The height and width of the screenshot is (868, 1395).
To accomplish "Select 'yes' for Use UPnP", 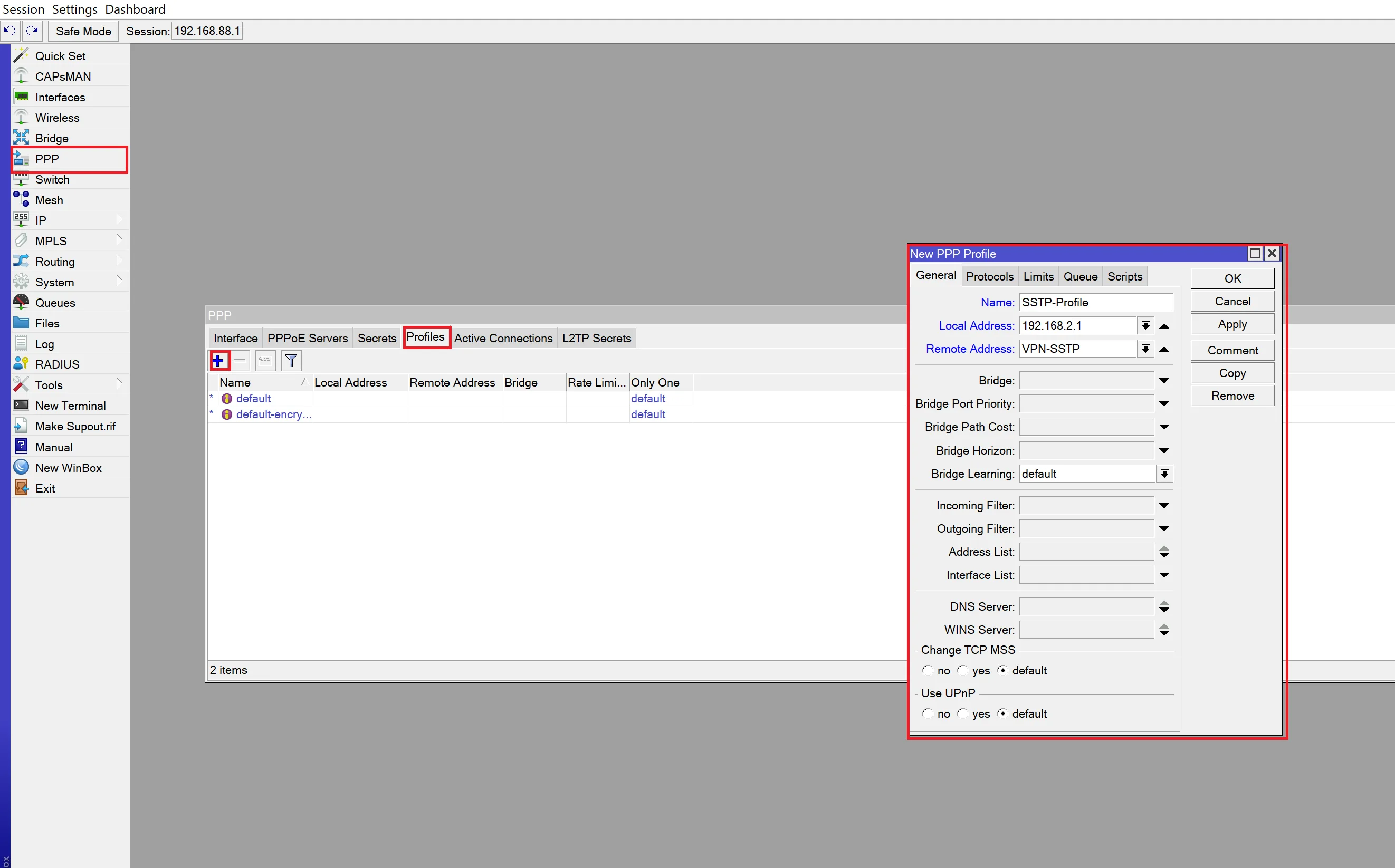I will pos(963,713).
